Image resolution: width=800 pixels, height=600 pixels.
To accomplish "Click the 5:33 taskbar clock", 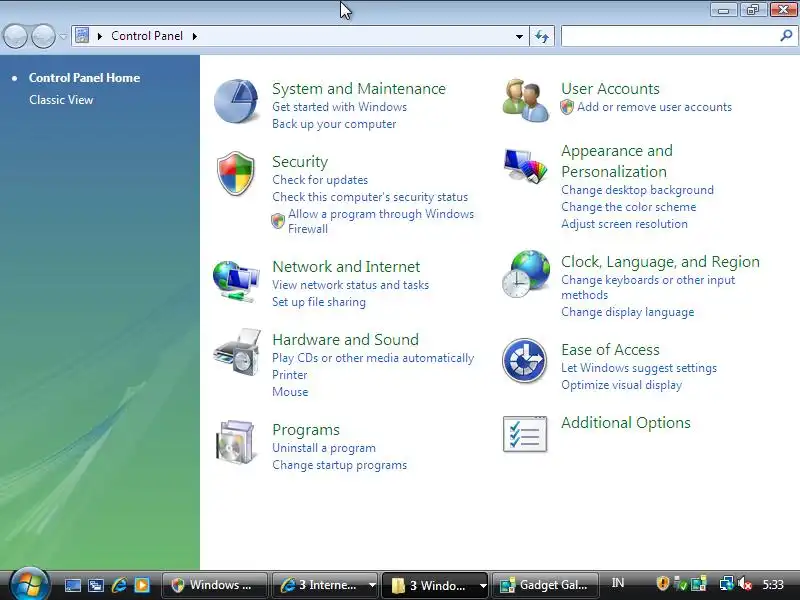I will (x=773, y=584).
